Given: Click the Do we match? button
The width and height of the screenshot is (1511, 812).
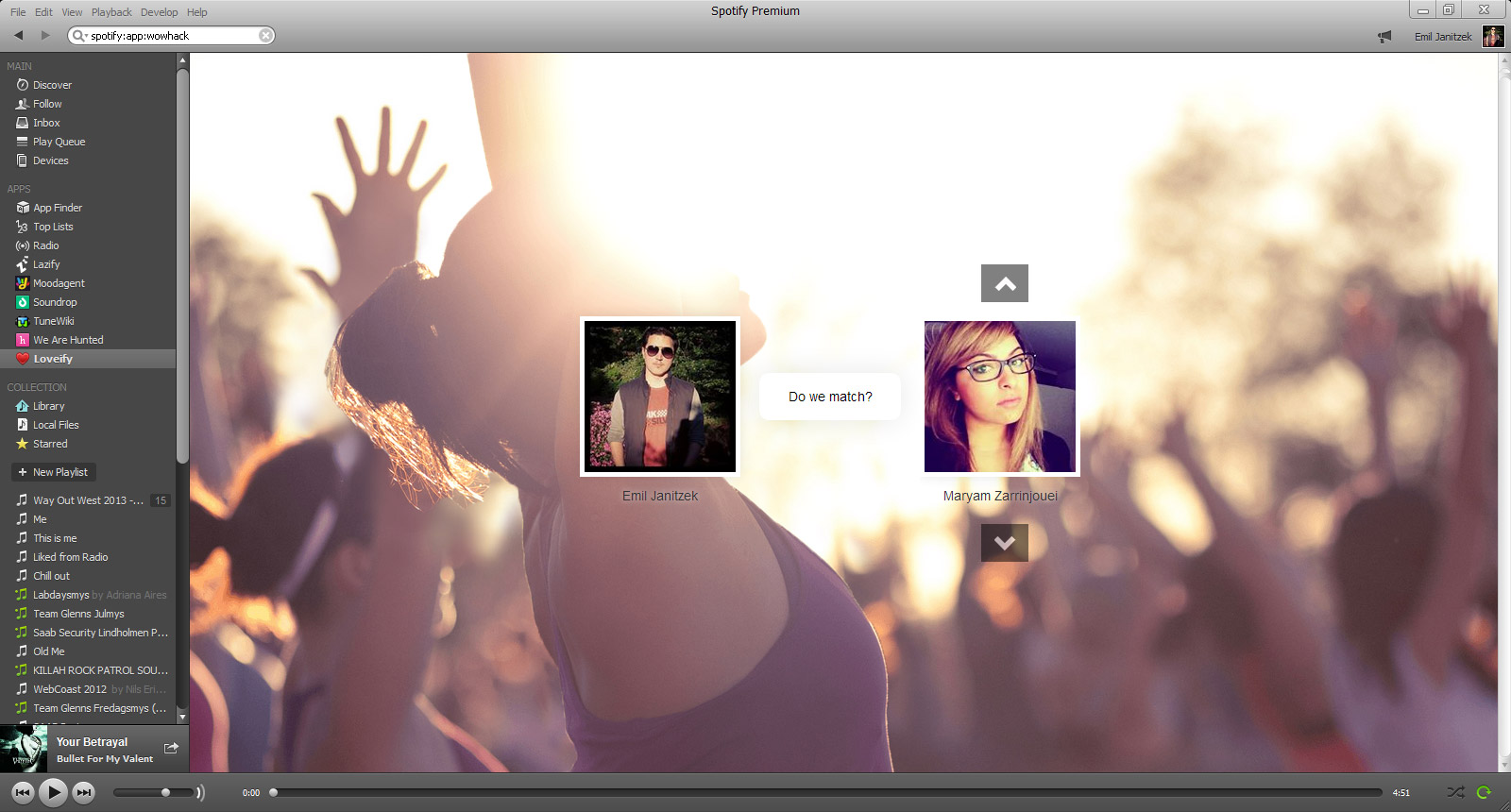Looking at the screenshot, I should [830, 397].
